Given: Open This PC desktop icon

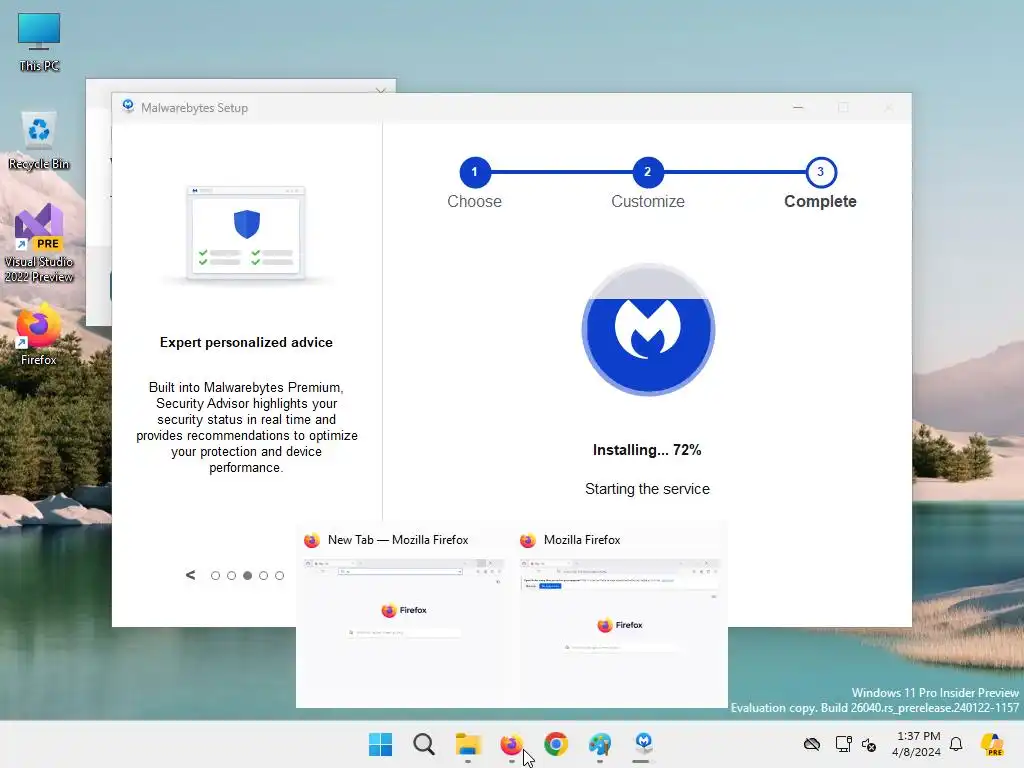Looking at the screenshot, I should click(x=39, y=41).
